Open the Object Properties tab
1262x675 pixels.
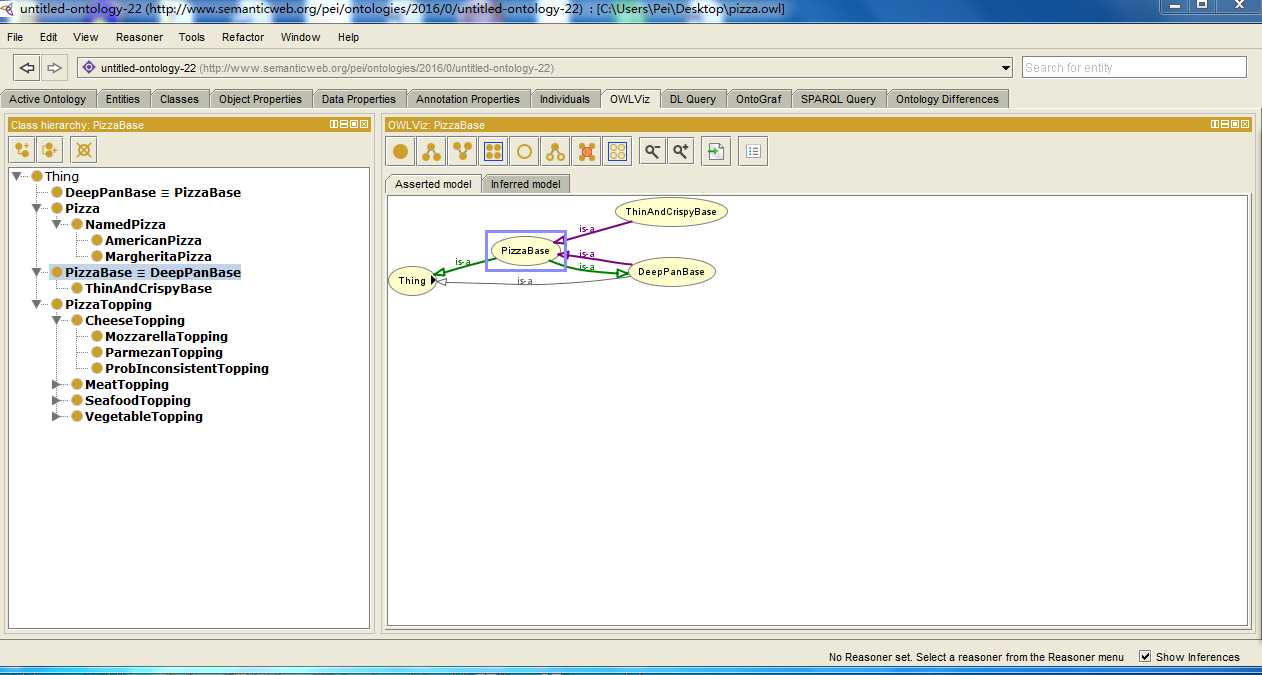tap(260, 99)
